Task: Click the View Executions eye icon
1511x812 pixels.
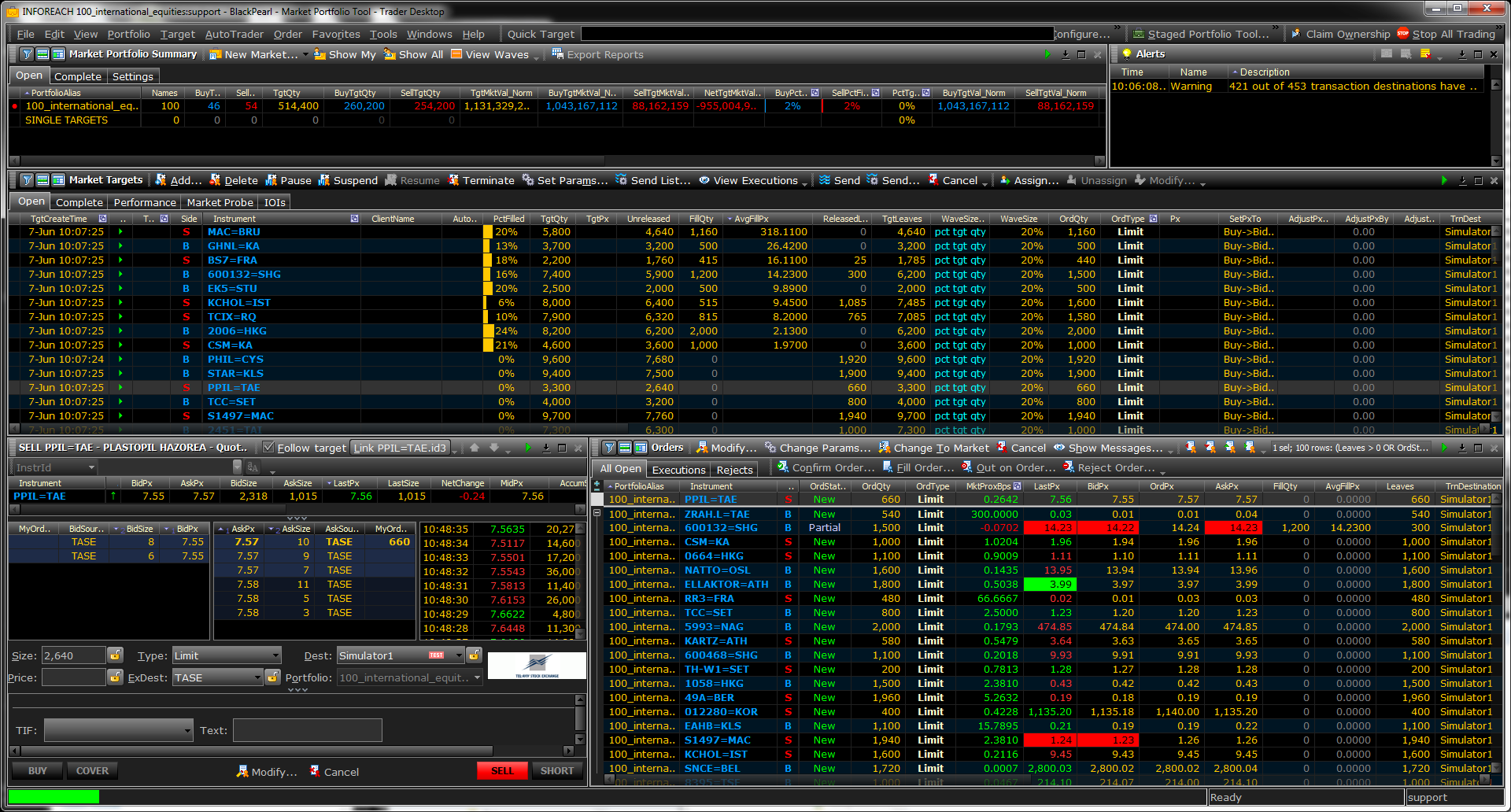Action: coord(704,180)
